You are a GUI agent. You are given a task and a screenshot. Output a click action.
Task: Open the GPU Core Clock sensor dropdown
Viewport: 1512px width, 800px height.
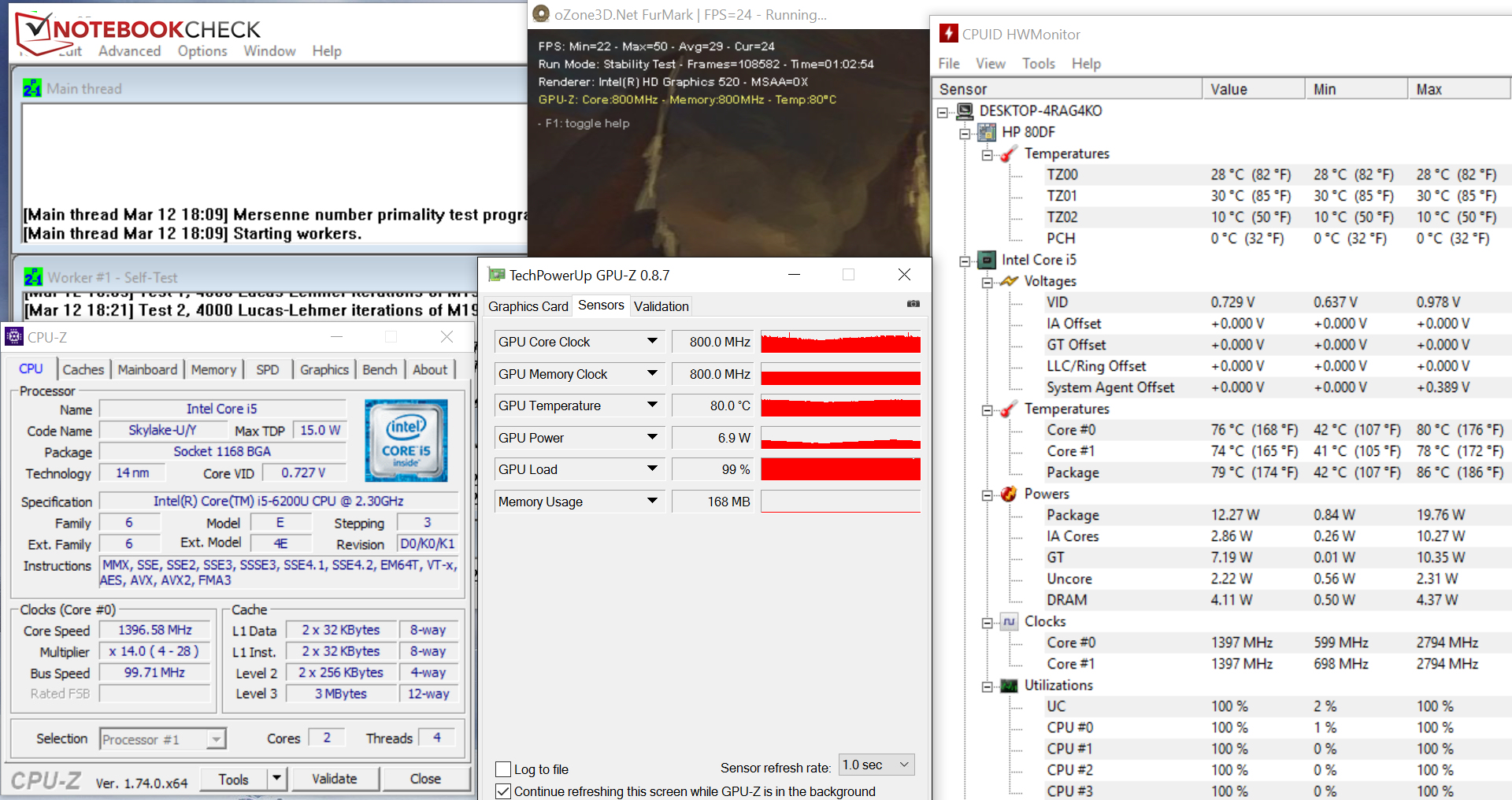tap(652, 341)
